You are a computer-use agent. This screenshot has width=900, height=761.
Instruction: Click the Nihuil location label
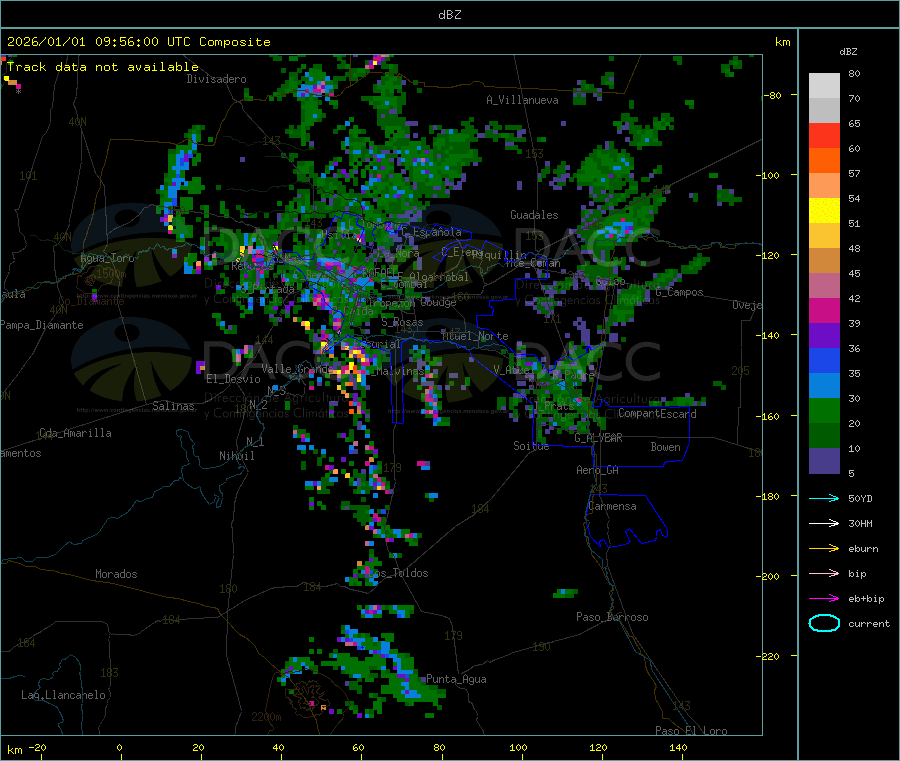pyautogui.click(x=236, y=456)
